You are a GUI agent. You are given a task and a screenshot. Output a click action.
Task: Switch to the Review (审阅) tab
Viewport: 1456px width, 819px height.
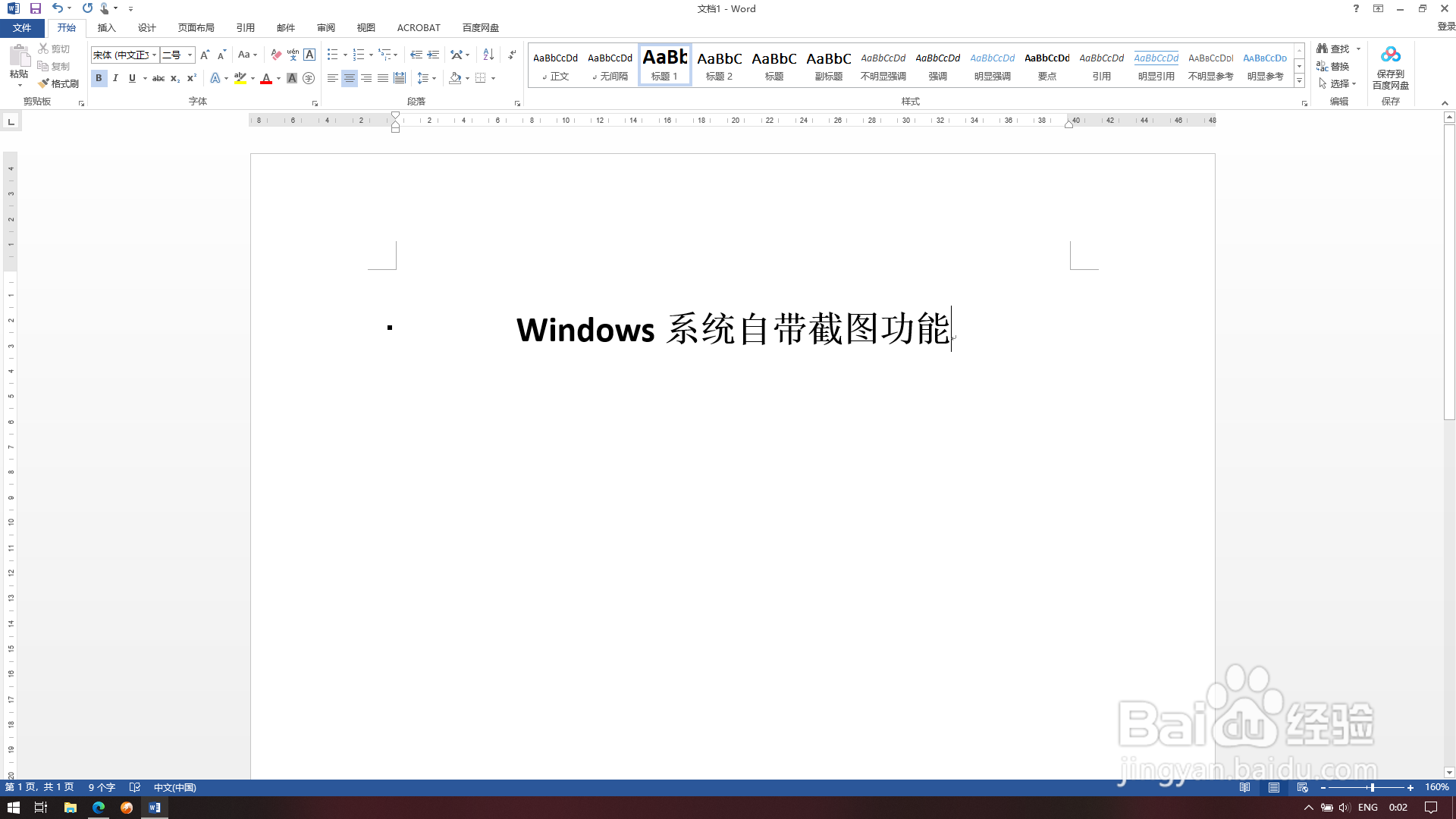[326, 28]
